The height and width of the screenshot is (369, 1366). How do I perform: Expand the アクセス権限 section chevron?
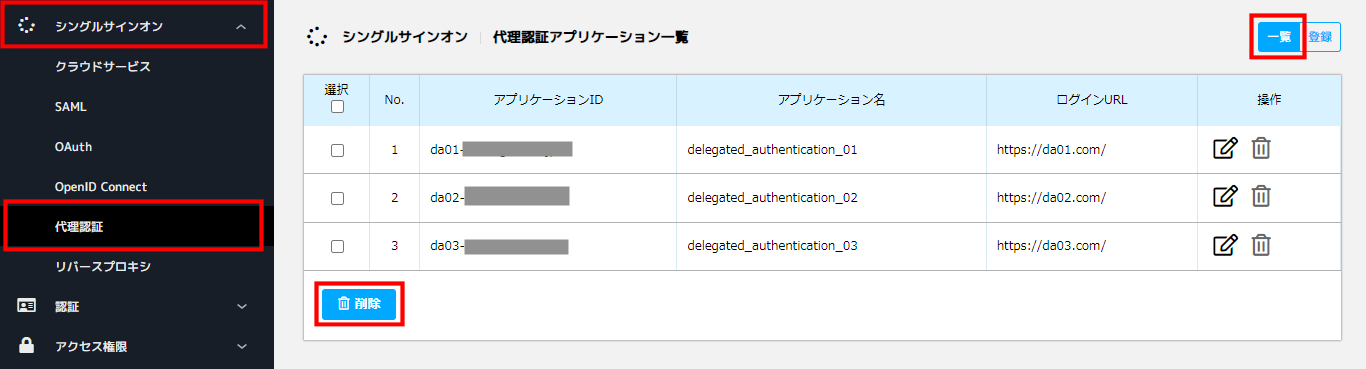pyautogui.click(x=241, y=347)
